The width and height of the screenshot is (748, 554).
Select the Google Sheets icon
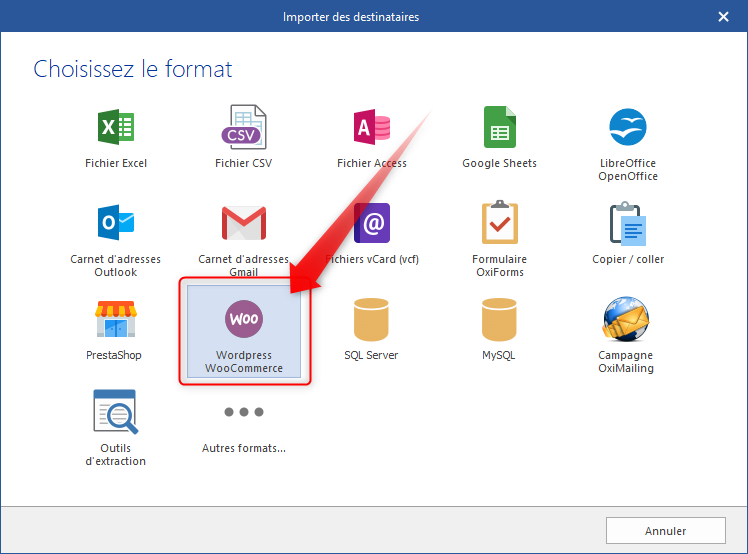(x=499, y=127)
